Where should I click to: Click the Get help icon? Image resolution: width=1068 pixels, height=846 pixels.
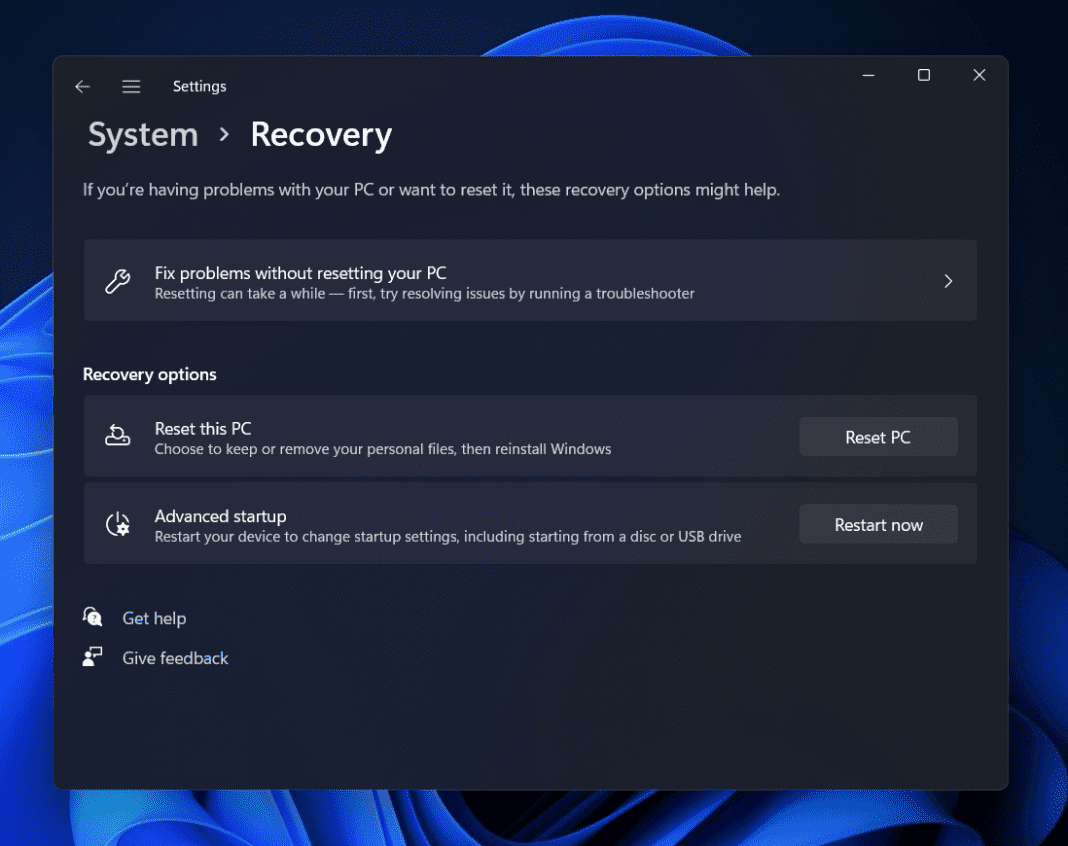pyautogui.click(x=92, y=617)
